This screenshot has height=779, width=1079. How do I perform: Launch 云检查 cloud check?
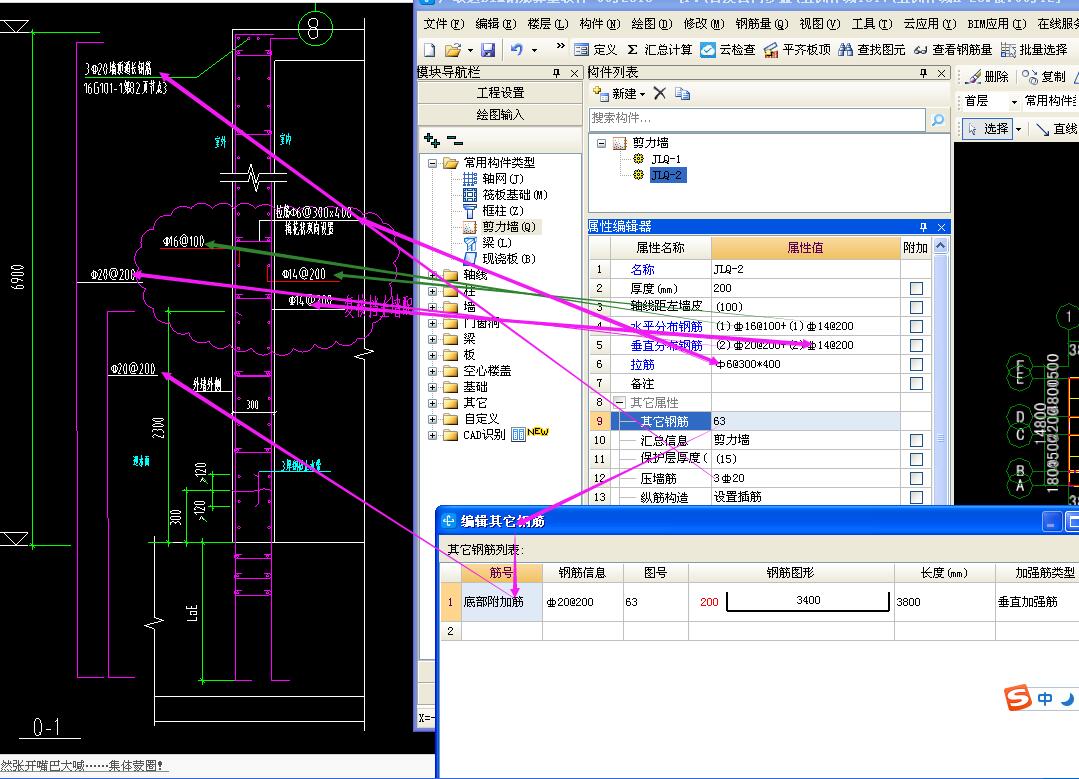pos(728,50)
